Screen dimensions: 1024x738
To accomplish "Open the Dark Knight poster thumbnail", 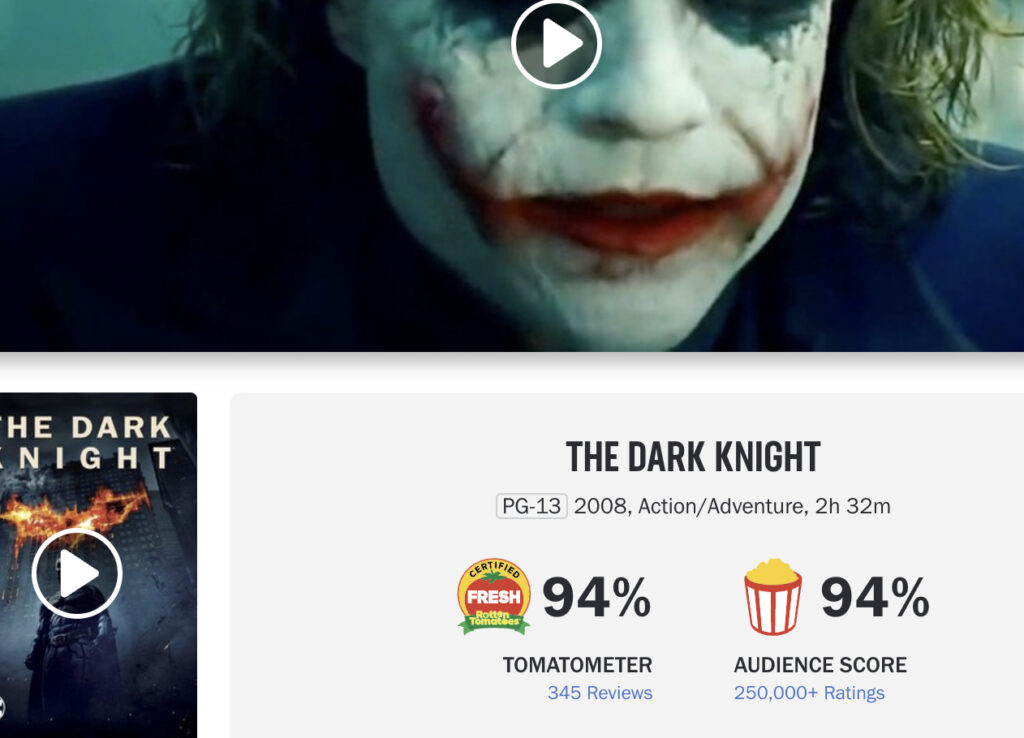I will [98, 565].
